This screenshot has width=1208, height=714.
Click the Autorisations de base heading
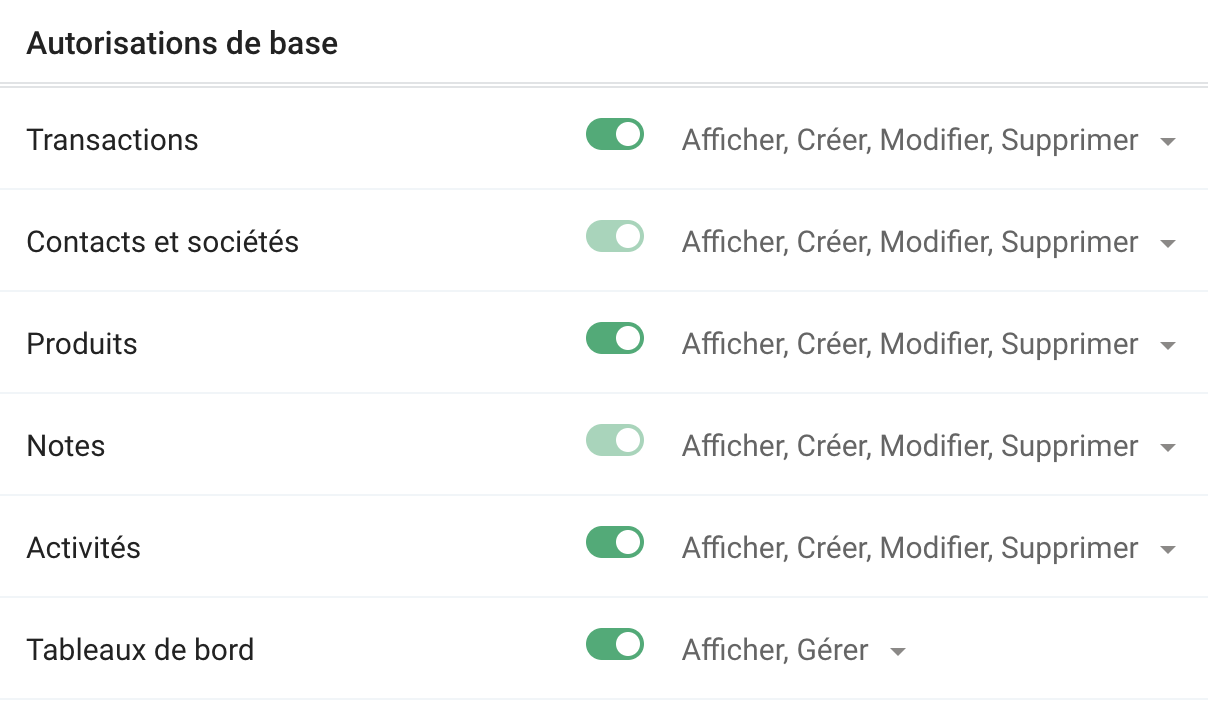(182, 44)
